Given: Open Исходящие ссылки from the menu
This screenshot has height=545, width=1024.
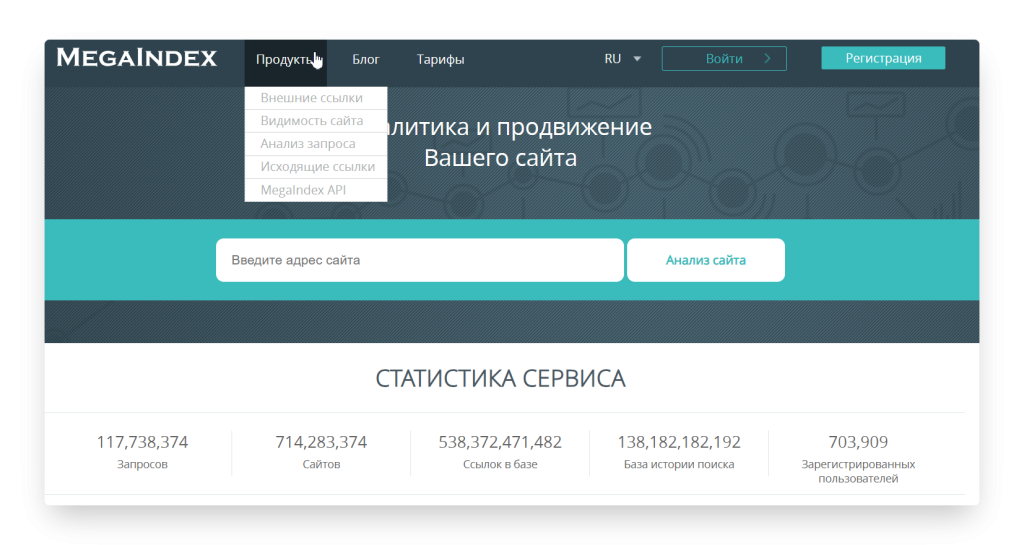Looking at the screenshot, I should (x=317, y=167).
